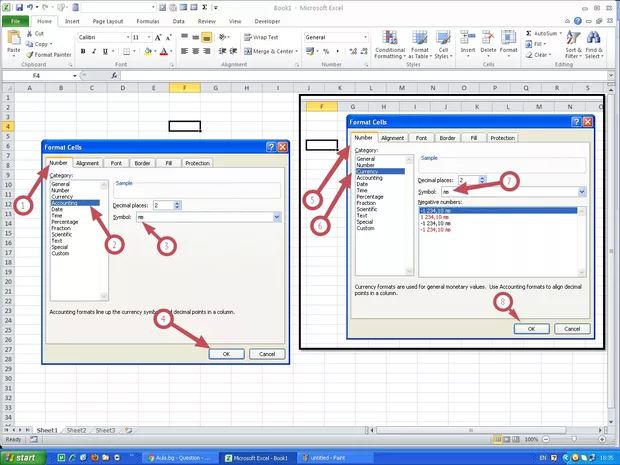The height and width of the screenshot is (465, 620).
Task: Toggle Underline formatting in ribbon
Action: point(105,51)
